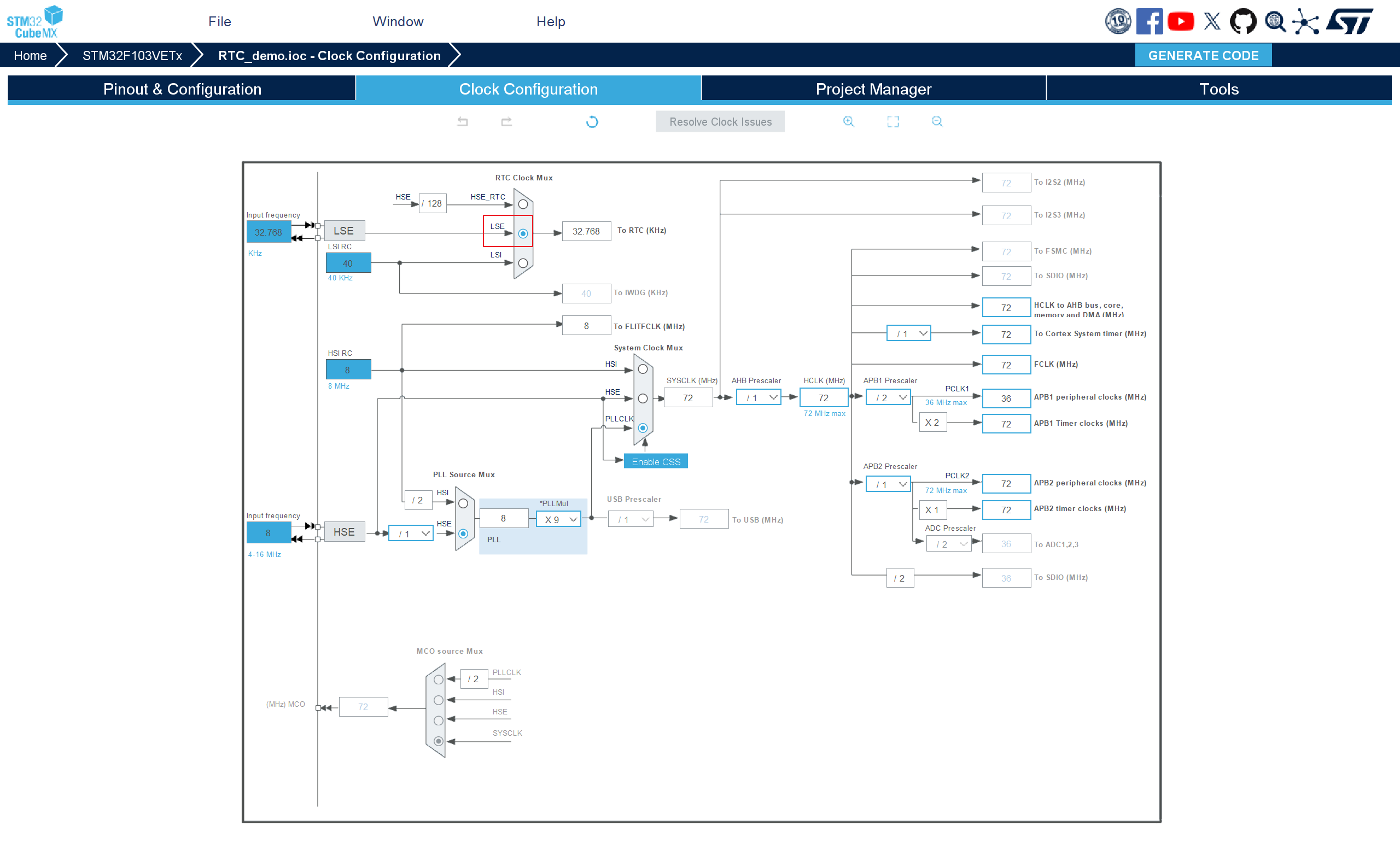Open the Facebook icon link

(1149, 21)
